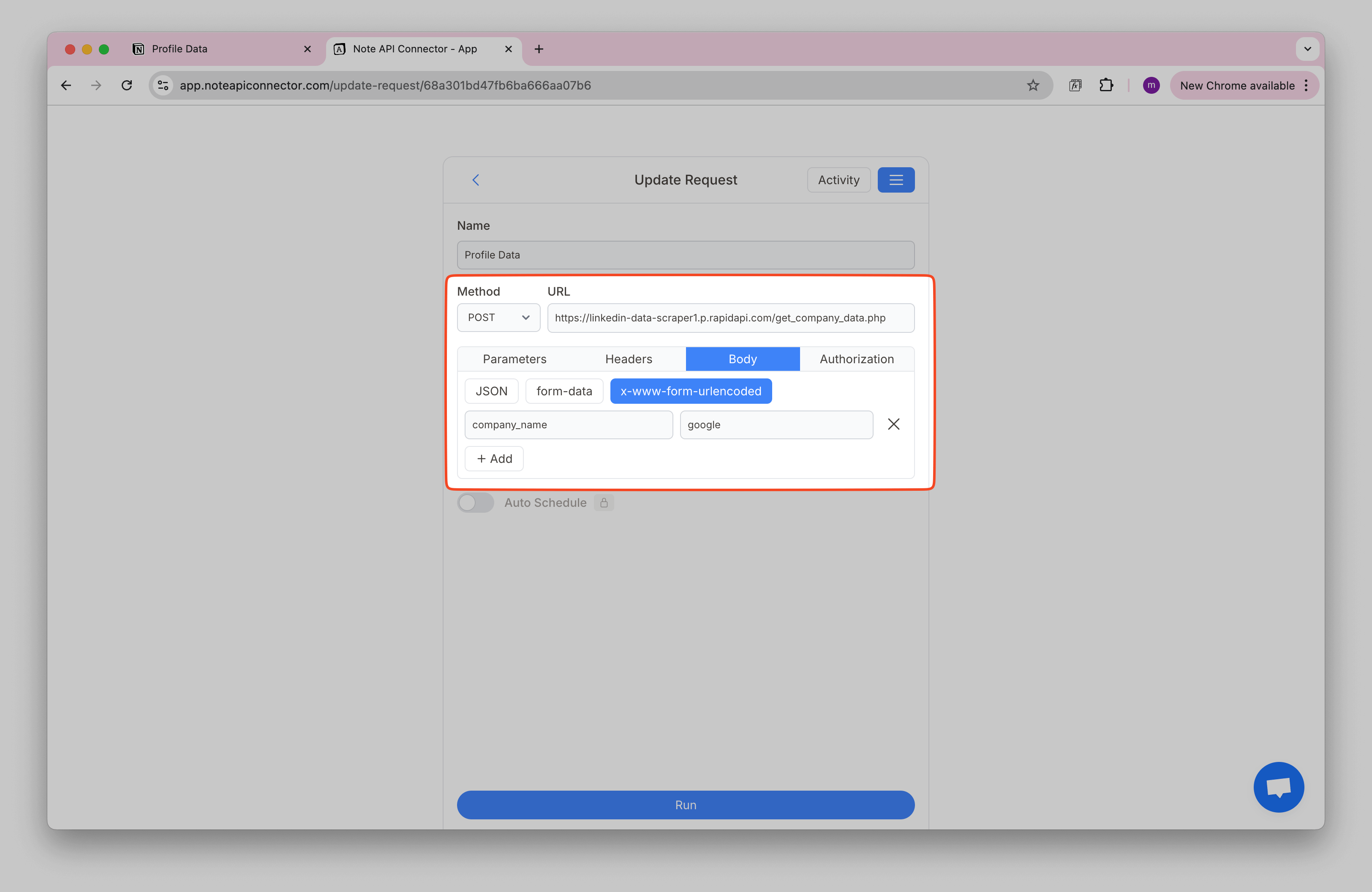Run the request
Screen dimensions: 1372x892
(686, 805)
